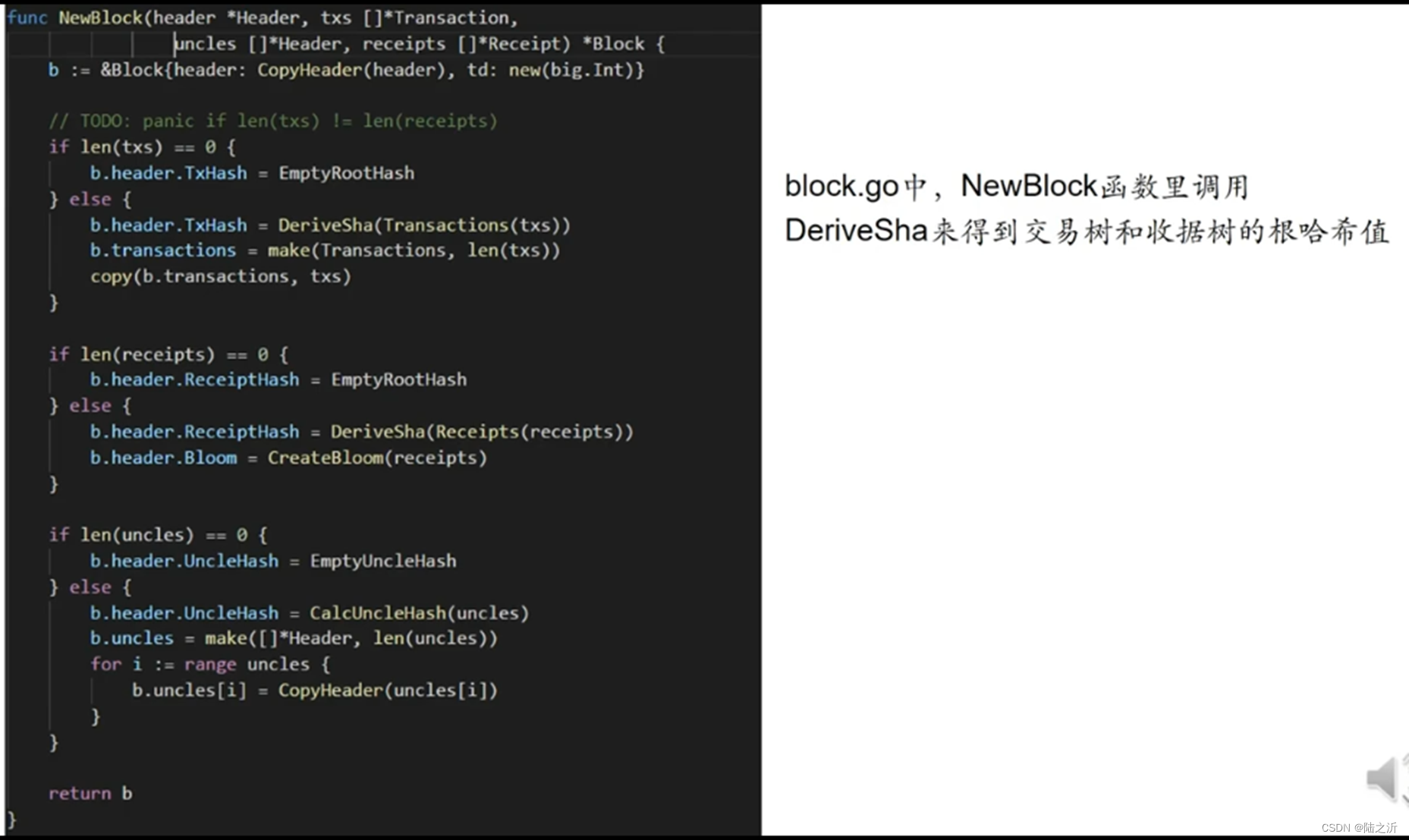Click 'if len(txs) == 0 {' line
1409x840 pixels.
pos(142,146)
